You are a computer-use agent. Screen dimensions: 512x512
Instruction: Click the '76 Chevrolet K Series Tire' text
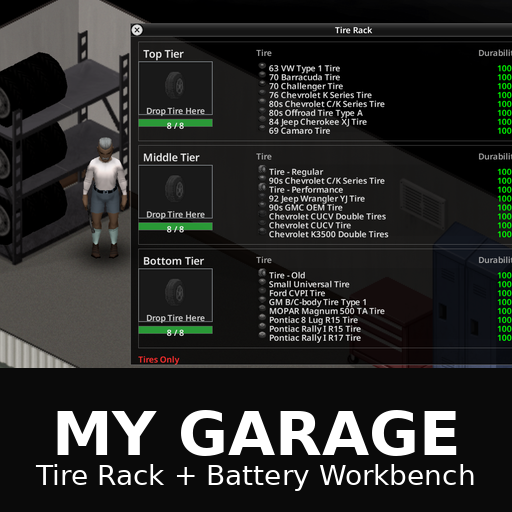pyautogui.click(x=320, y=95)
